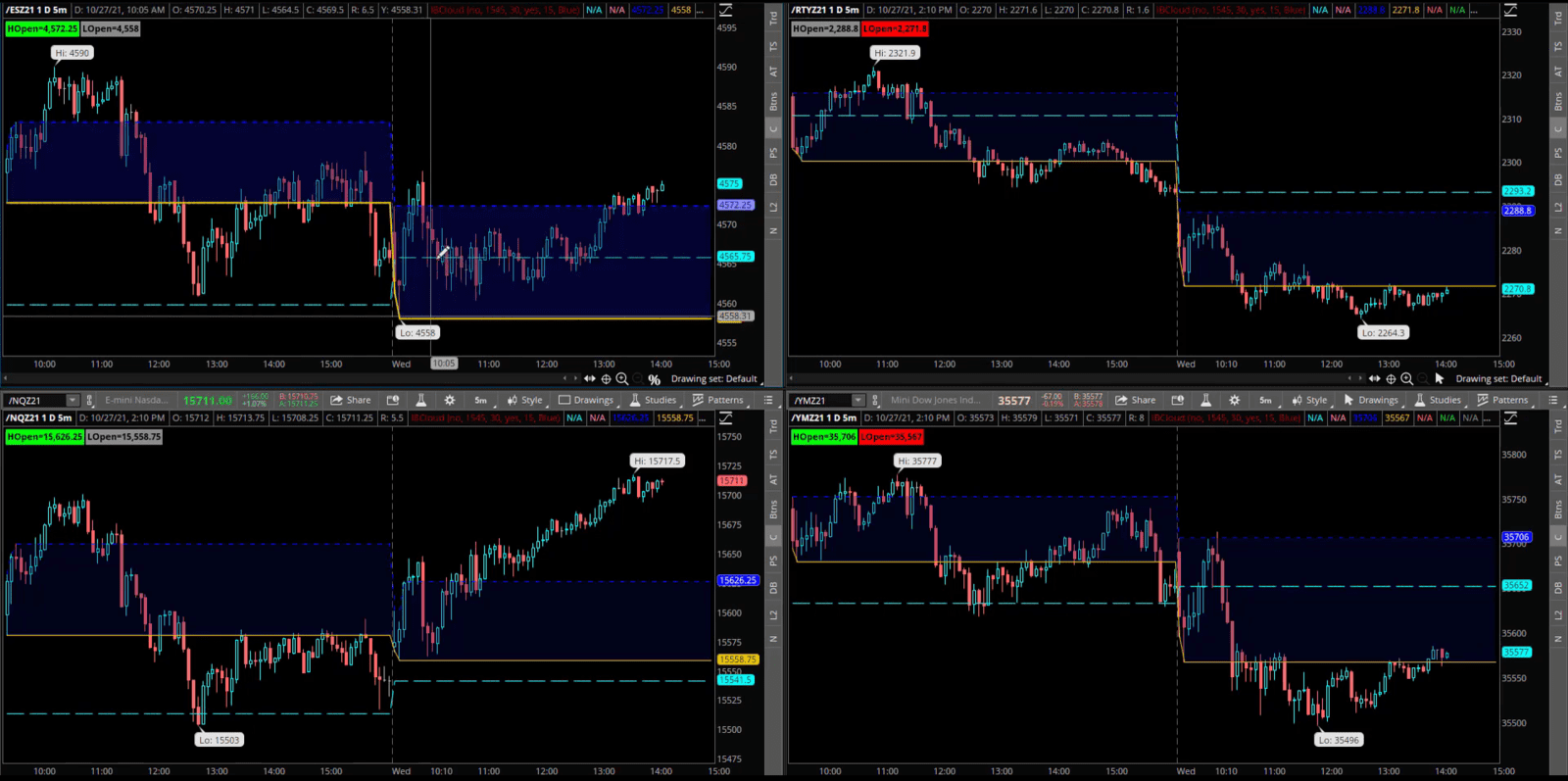Click the /YMZ21 symbol input field
Screen dimensions: 1568x781
(x=820, y=400)
